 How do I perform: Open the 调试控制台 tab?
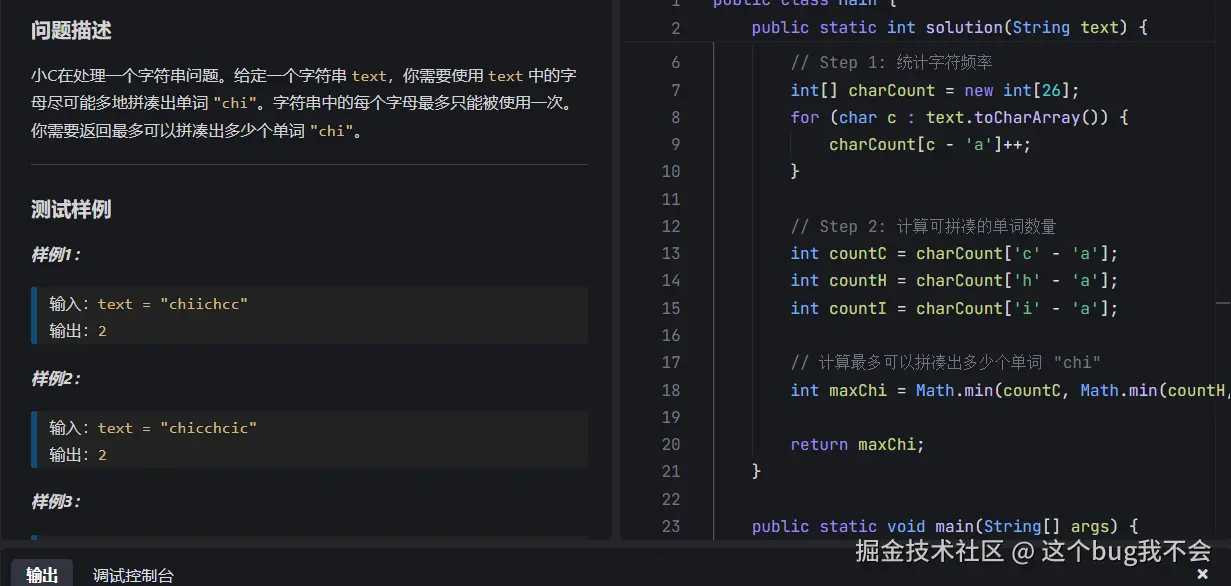[x=133, y=575]
